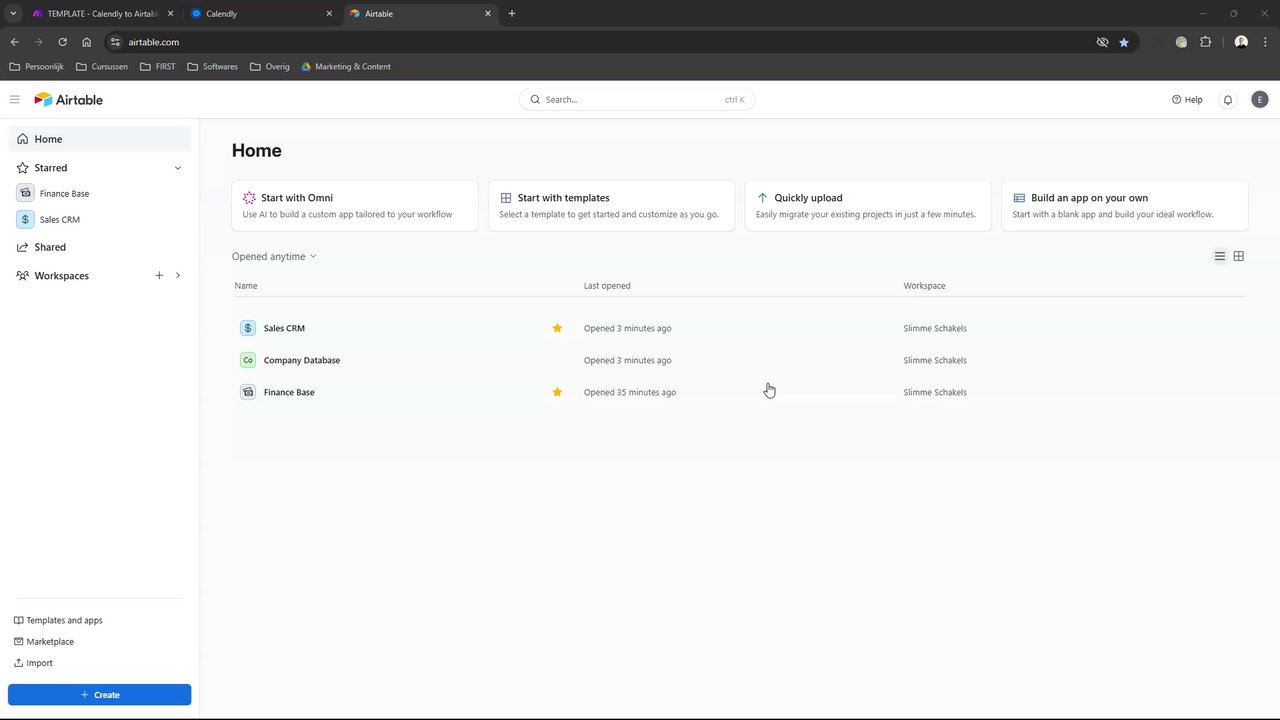Click Sales CRM dollar icon in list
This screenshot has height=720, width=1280.
coord(248,328)
